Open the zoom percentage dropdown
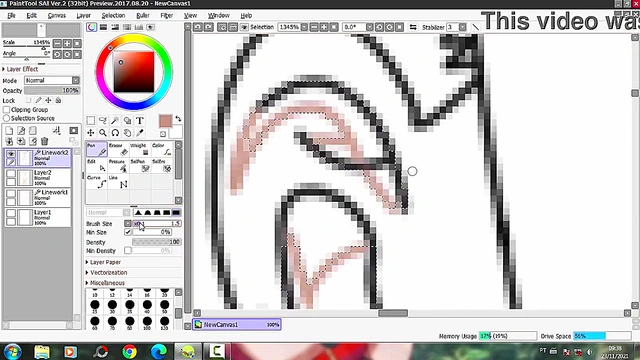Screen dimensions: 640x360 [x=304, y=27]
